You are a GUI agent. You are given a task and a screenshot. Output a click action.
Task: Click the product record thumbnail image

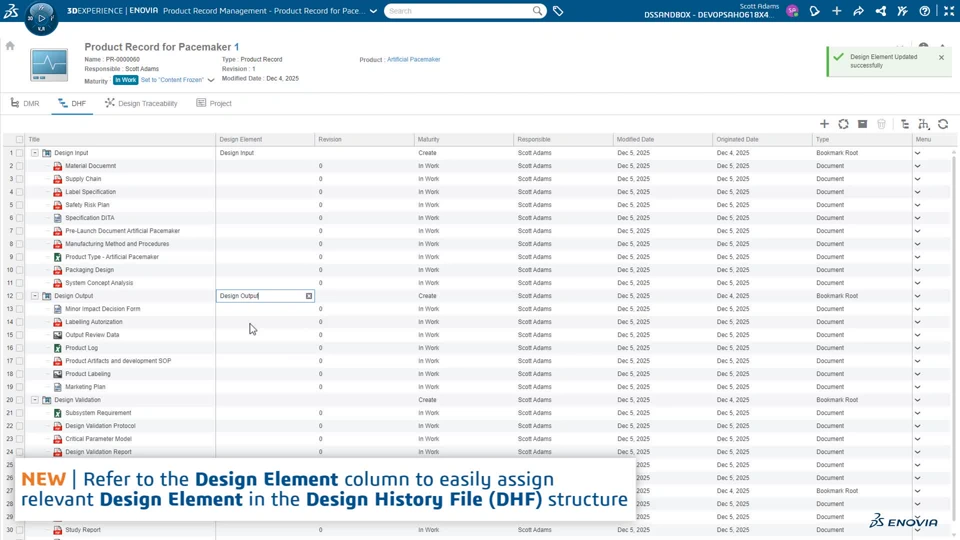pyautogui.click(x=49, y=65)
